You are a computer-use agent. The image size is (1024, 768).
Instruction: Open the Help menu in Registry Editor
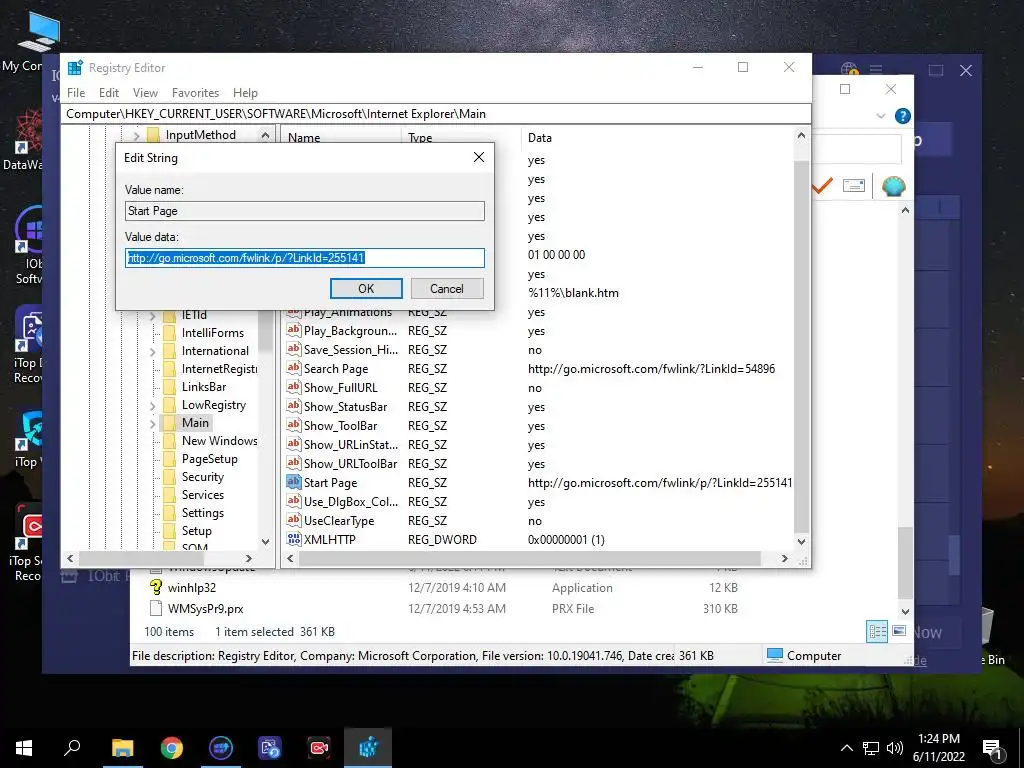246,93
